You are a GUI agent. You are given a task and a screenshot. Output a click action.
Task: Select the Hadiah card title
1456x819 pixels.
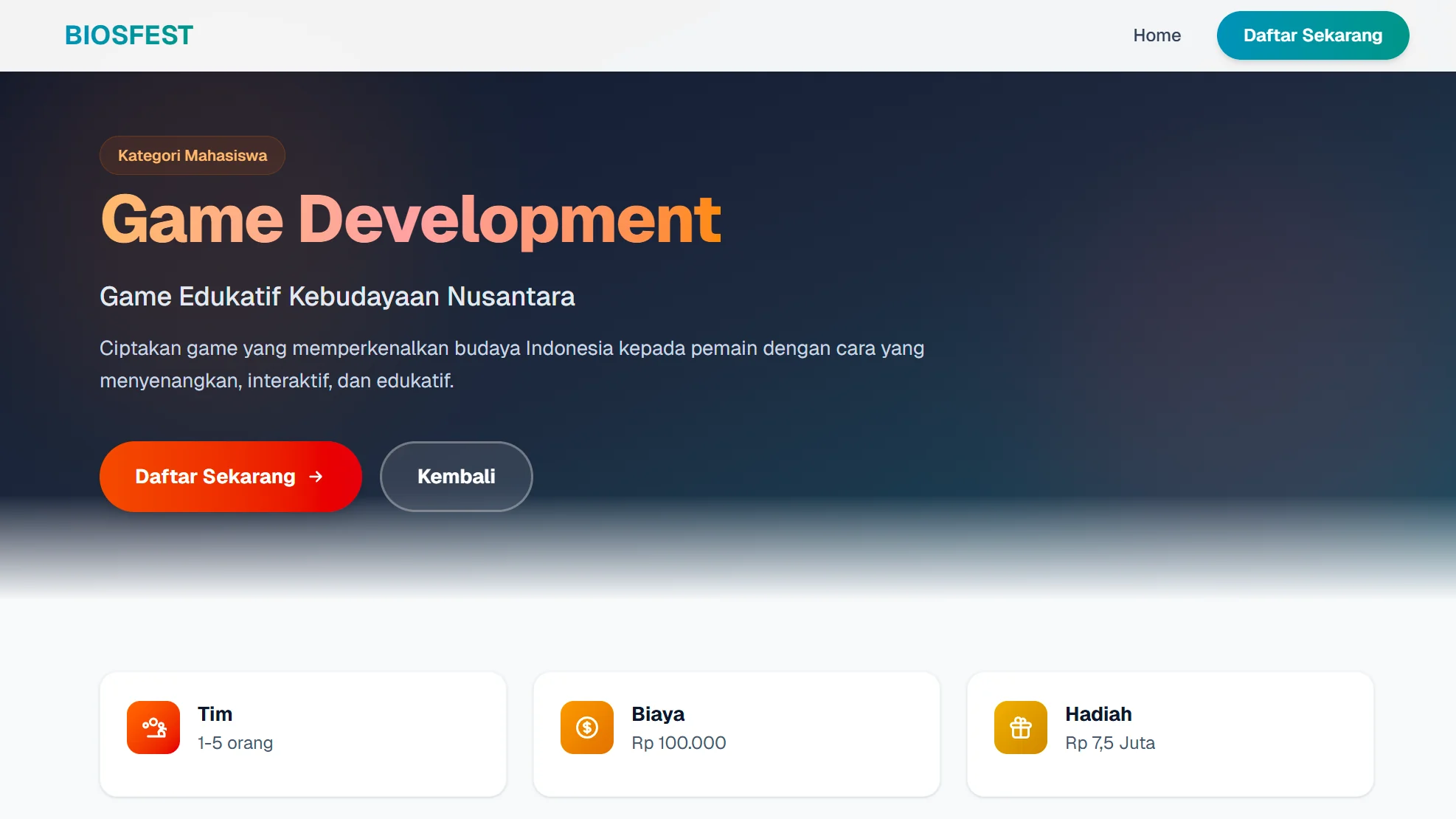1098,714
